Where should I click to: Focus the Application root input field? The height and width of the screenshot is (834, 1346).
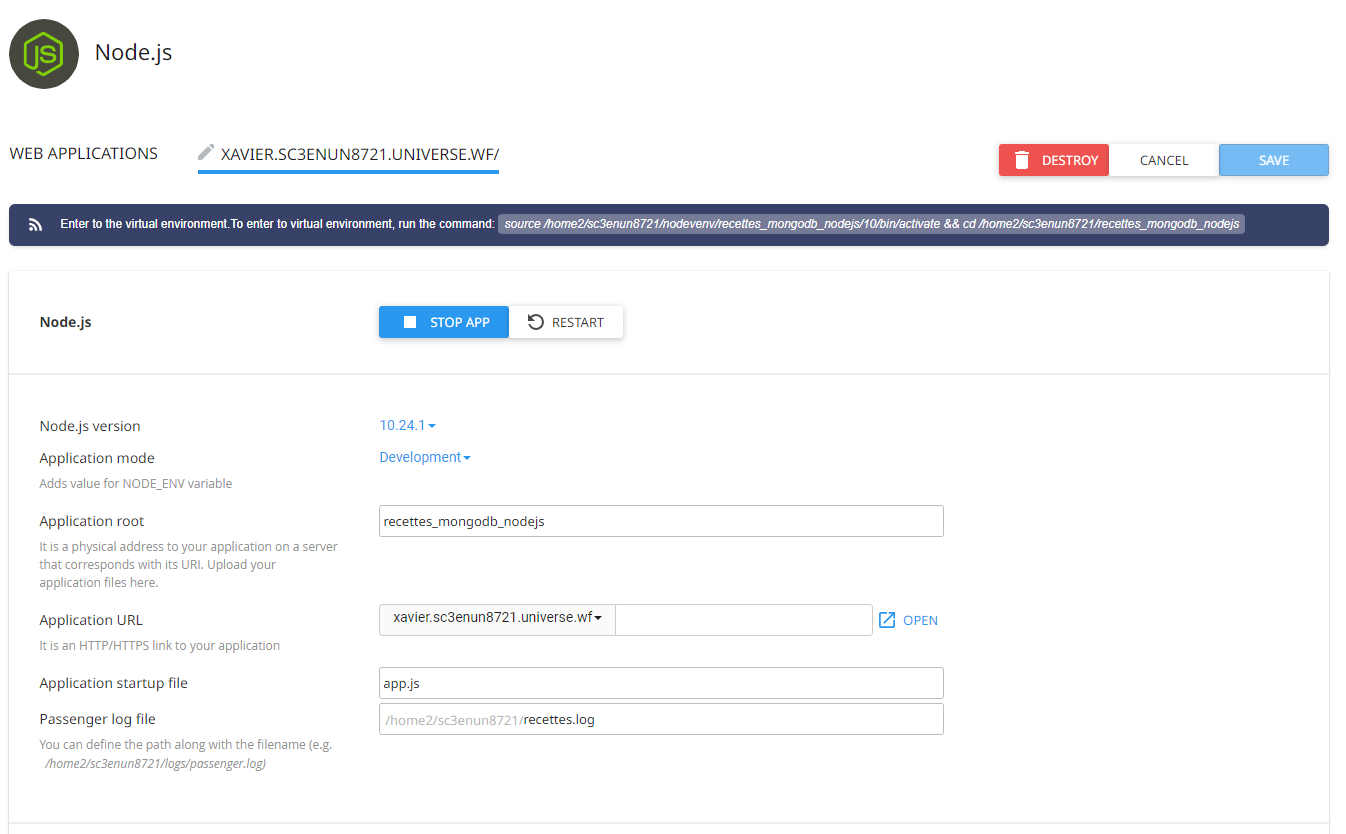(x=660, y=521)
